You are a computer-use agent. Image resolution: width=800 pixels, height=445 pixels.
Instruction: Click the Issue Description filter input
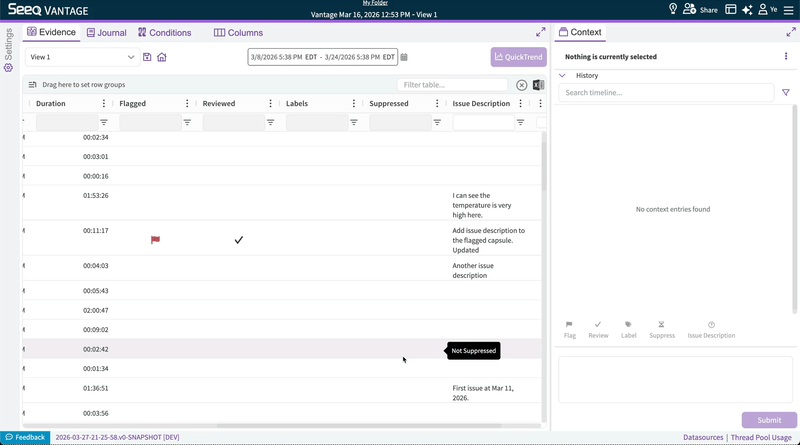[484, 122]
